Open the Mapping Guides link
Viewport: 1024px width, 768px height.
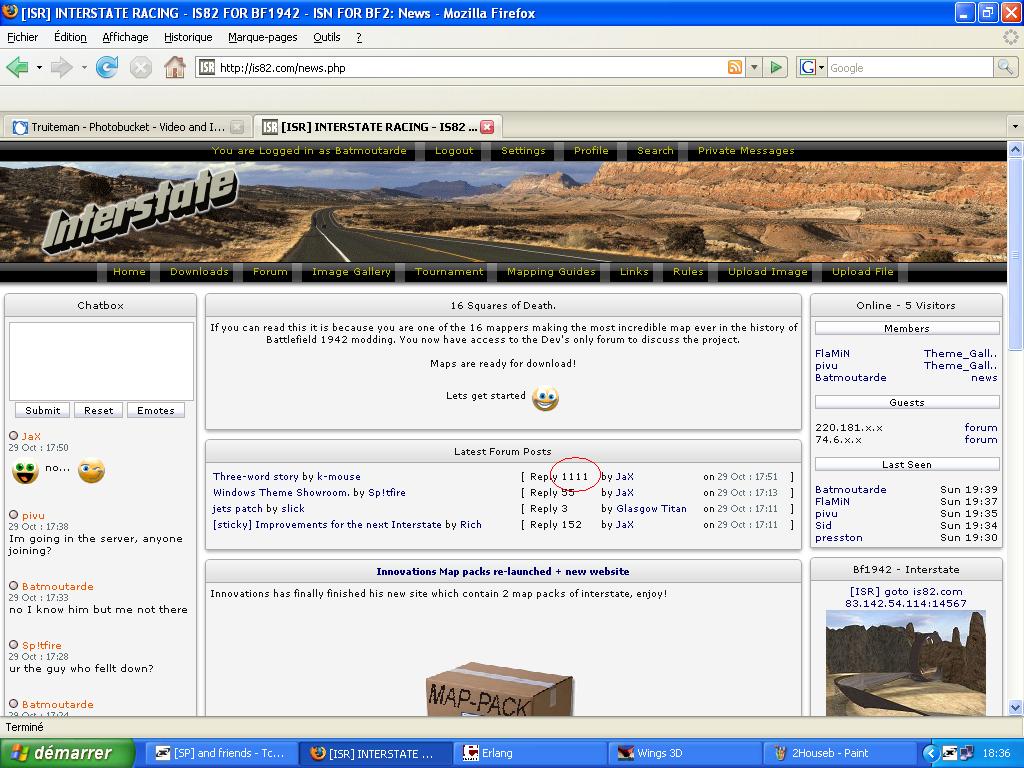[551, 272]
